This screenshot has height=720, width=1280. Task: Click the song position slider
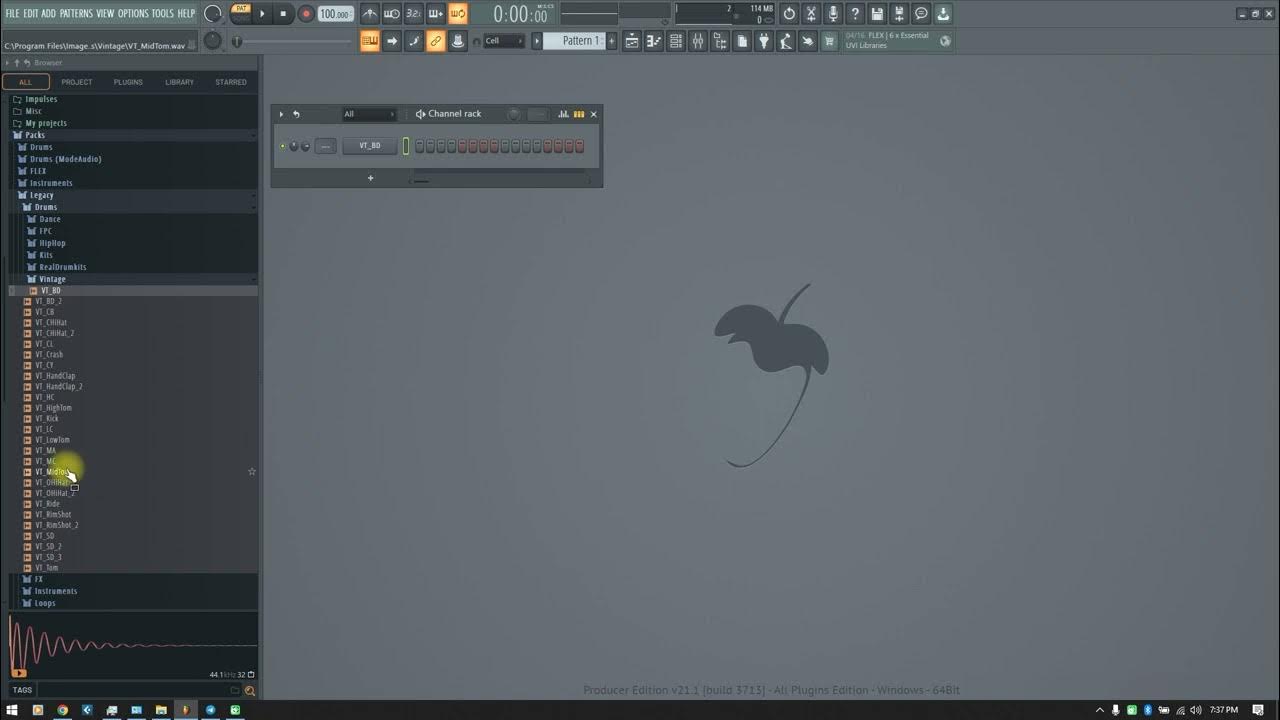pos(292,41)
